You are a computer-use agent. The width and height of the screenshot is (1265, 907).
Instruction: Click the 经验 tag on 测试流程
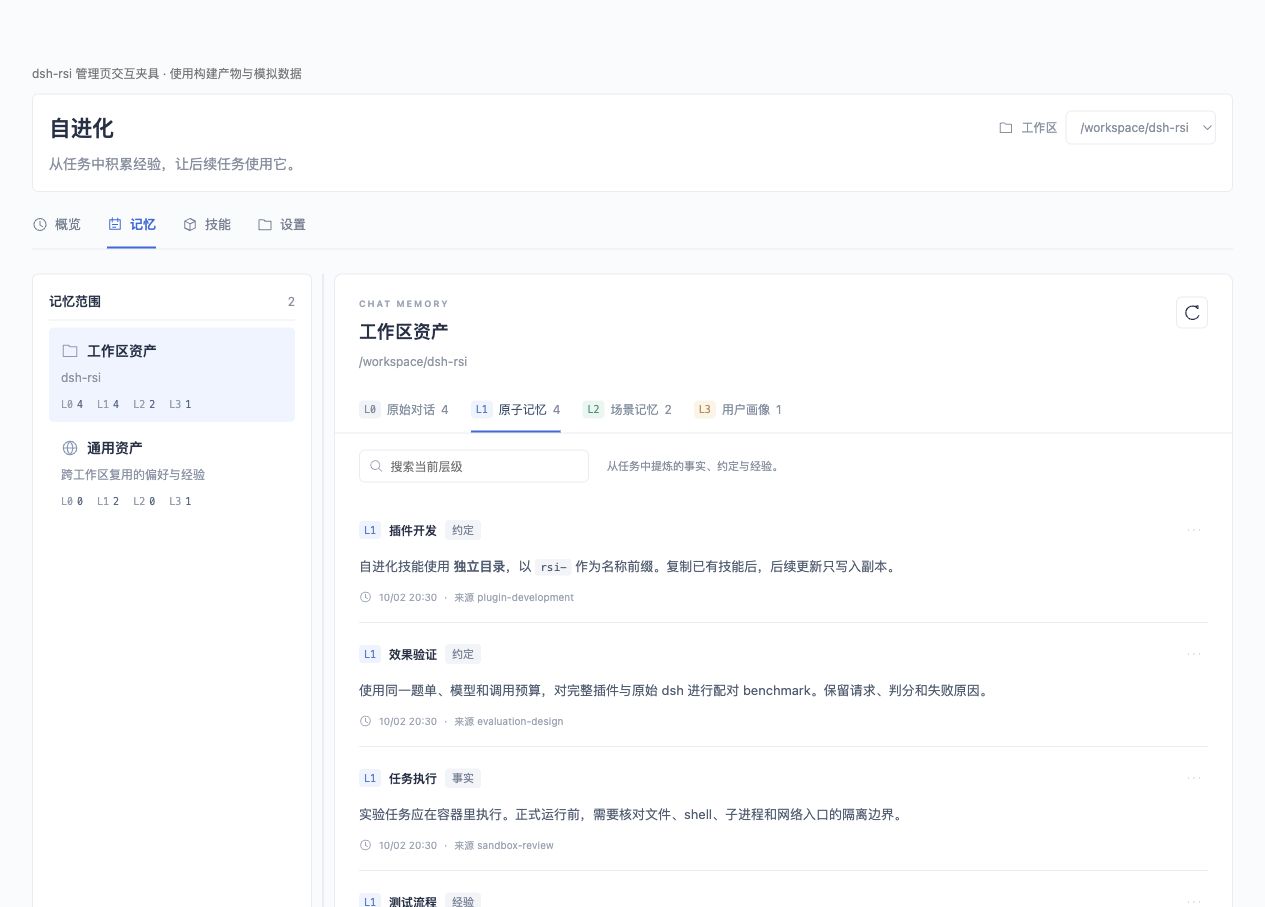click(463, 901)
